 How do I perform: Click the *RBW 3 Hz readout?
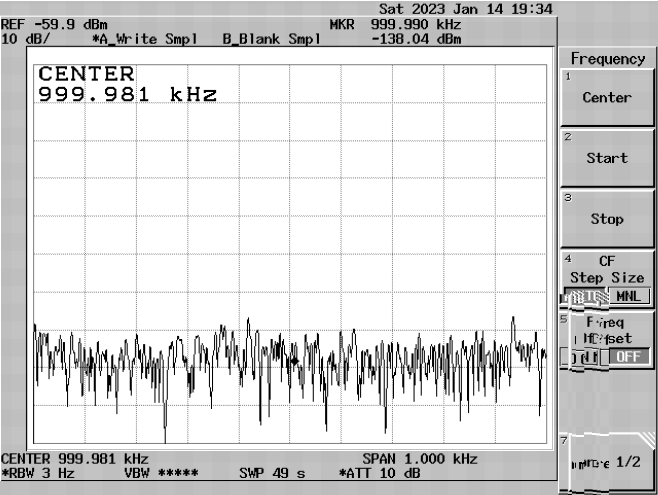tap(38, 473)
